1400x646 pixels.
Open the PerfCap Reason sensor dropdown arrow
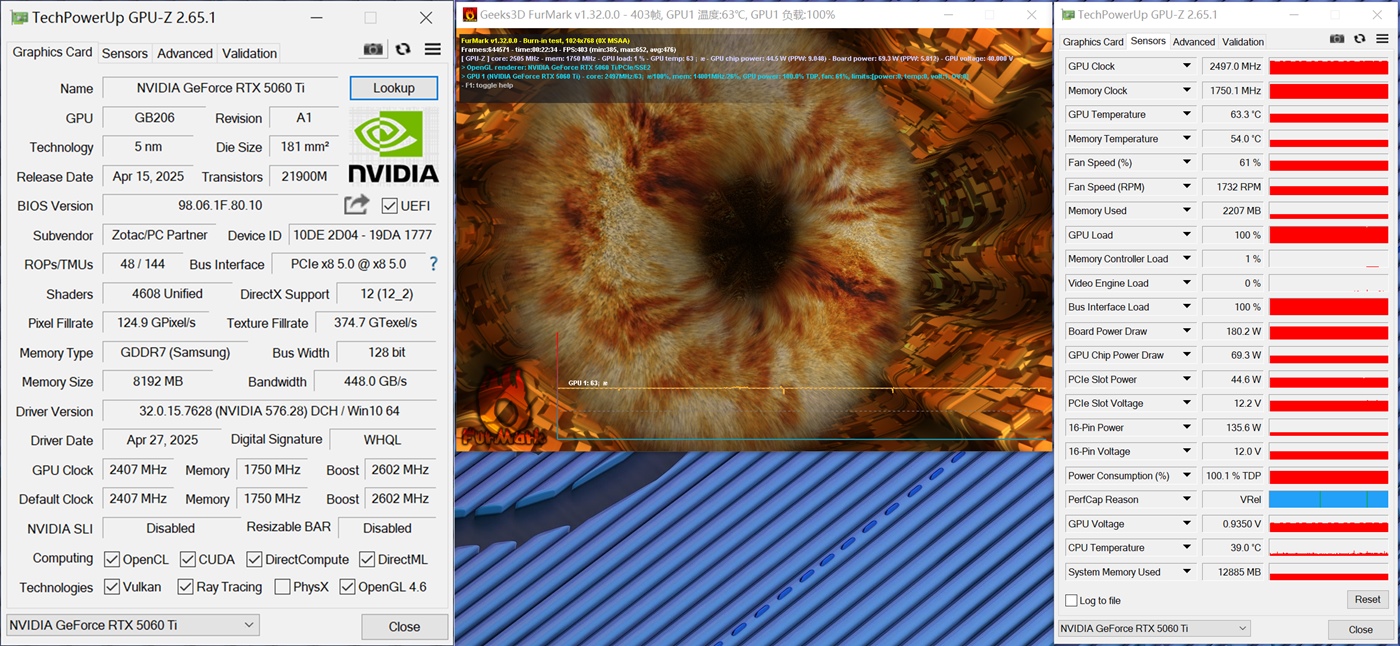click(x=1187, y=499)
